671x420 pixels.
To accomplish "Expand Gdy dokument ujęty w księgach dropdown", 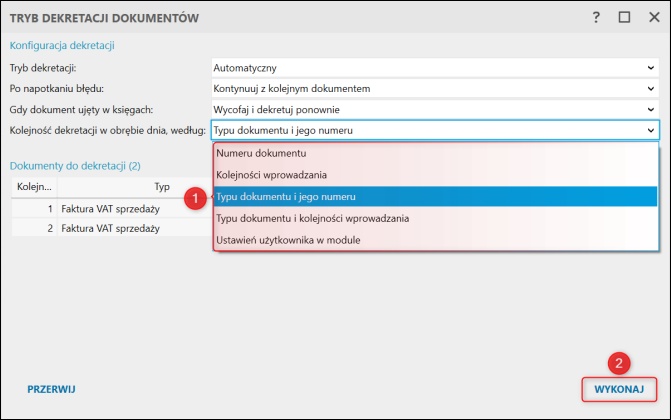I will point(650,109).
